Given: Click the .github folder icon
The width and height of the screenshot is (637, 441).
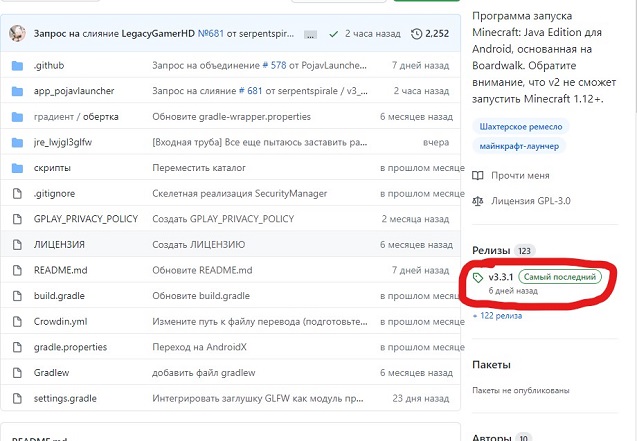Looking at the screenshot, I should click(x=16, y=65).
